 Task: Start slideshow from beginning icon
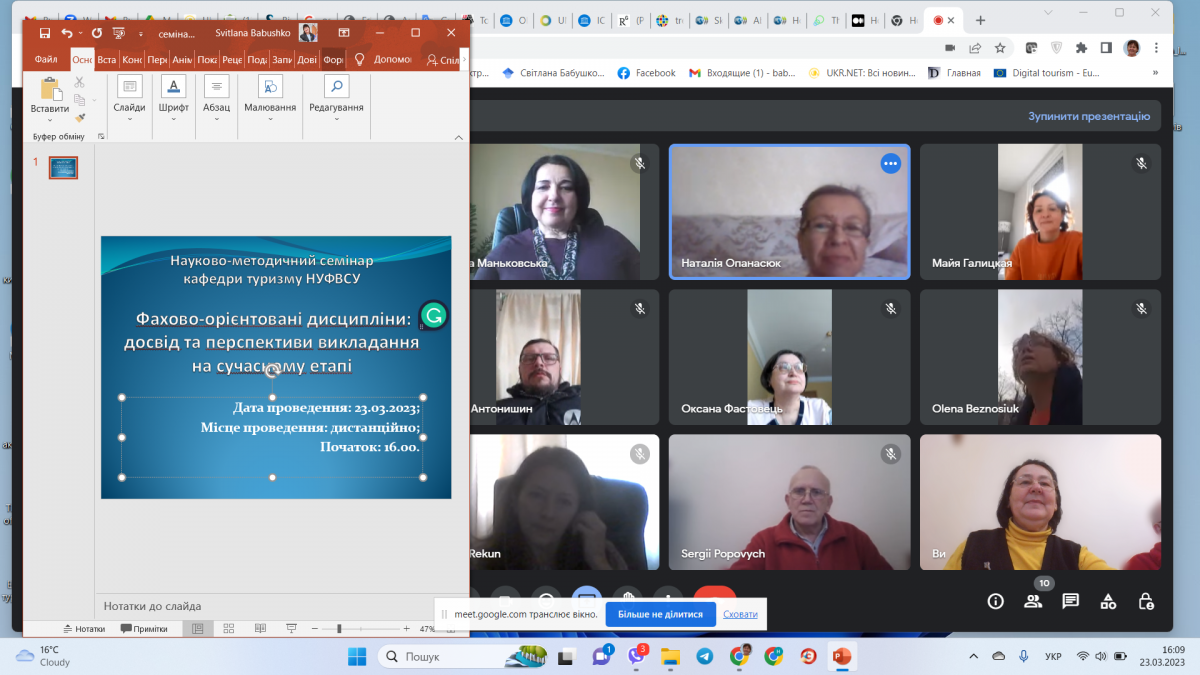[119, 33]
